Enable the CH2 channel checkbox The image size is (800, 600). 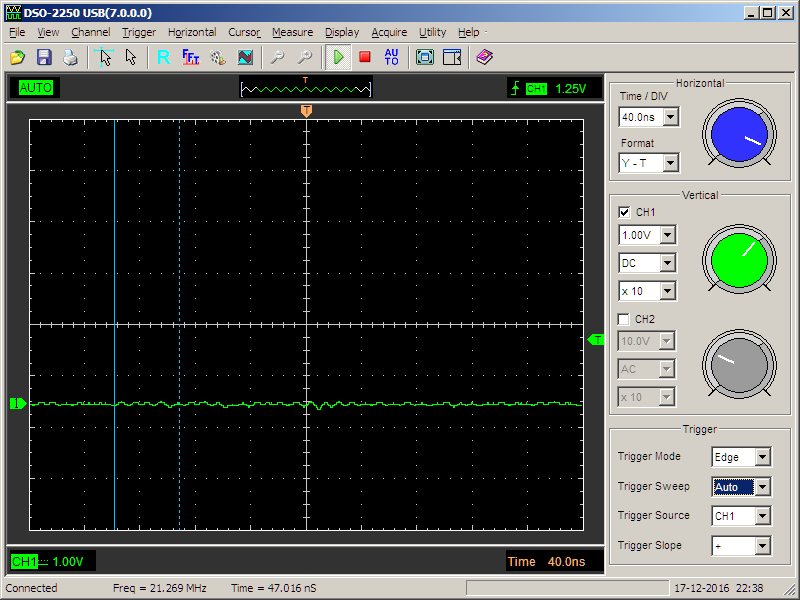click(x=625, y=319)
